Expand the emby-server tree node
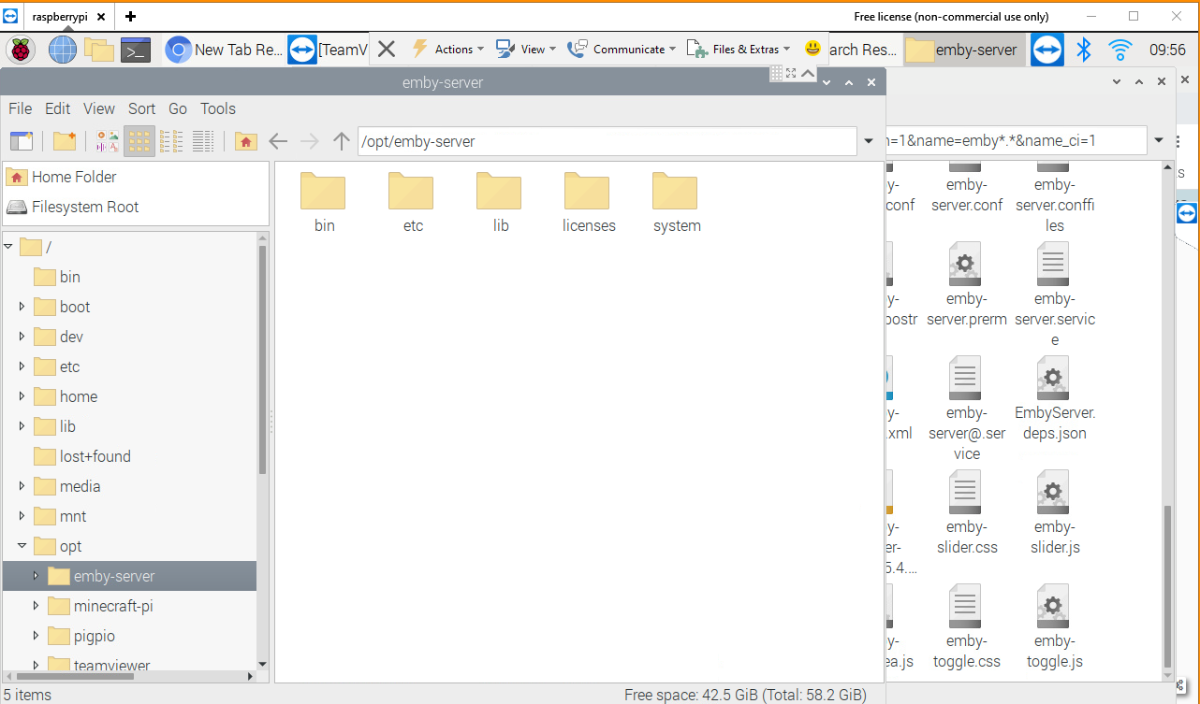The height and width of the screenshot is (704, 1200). 36,576
